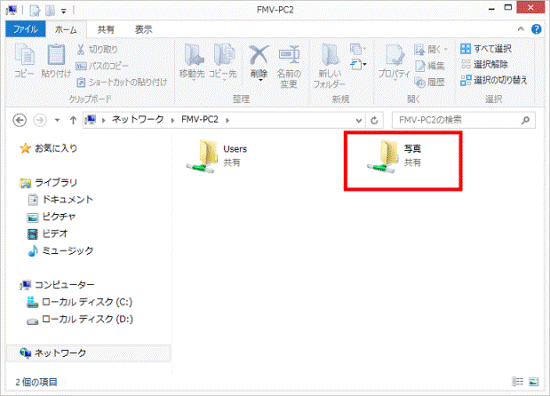Click the window system icon in title bar

point(12,10)
